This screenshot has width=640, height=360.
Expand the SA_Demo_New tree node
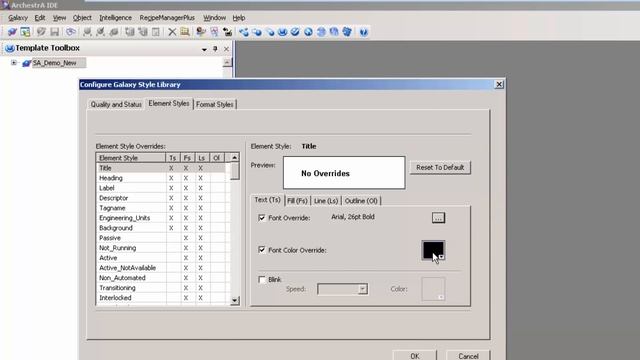[x=14, y=63]
